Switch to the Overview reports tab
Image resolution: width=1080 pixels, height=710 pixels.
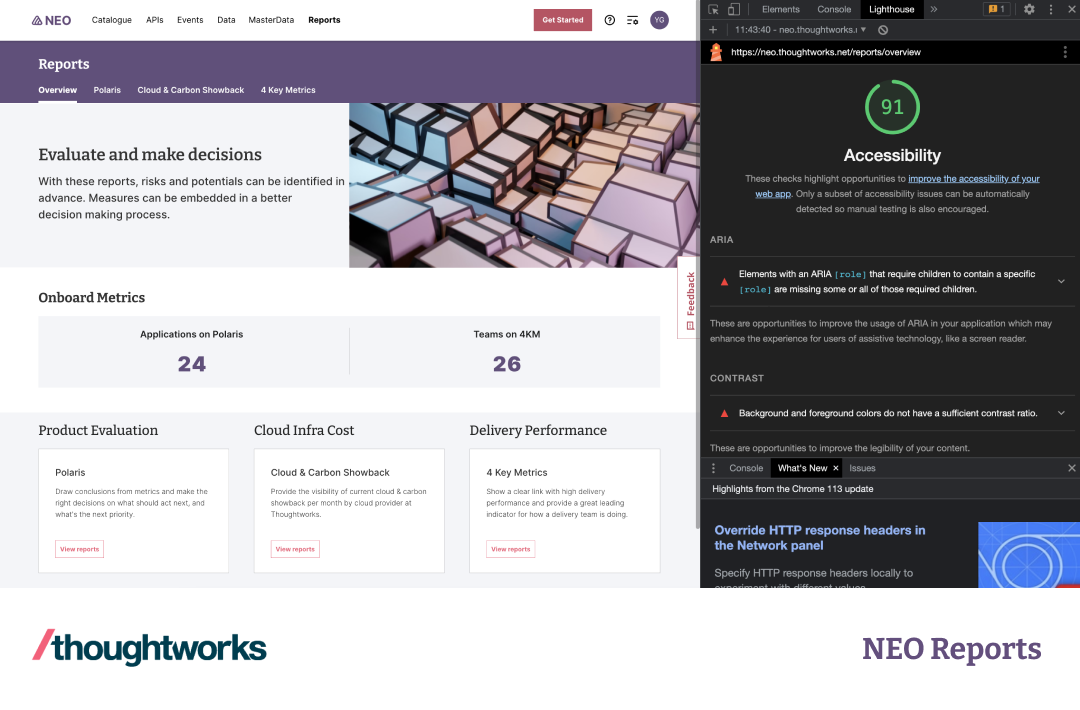(x=58, y=90)
